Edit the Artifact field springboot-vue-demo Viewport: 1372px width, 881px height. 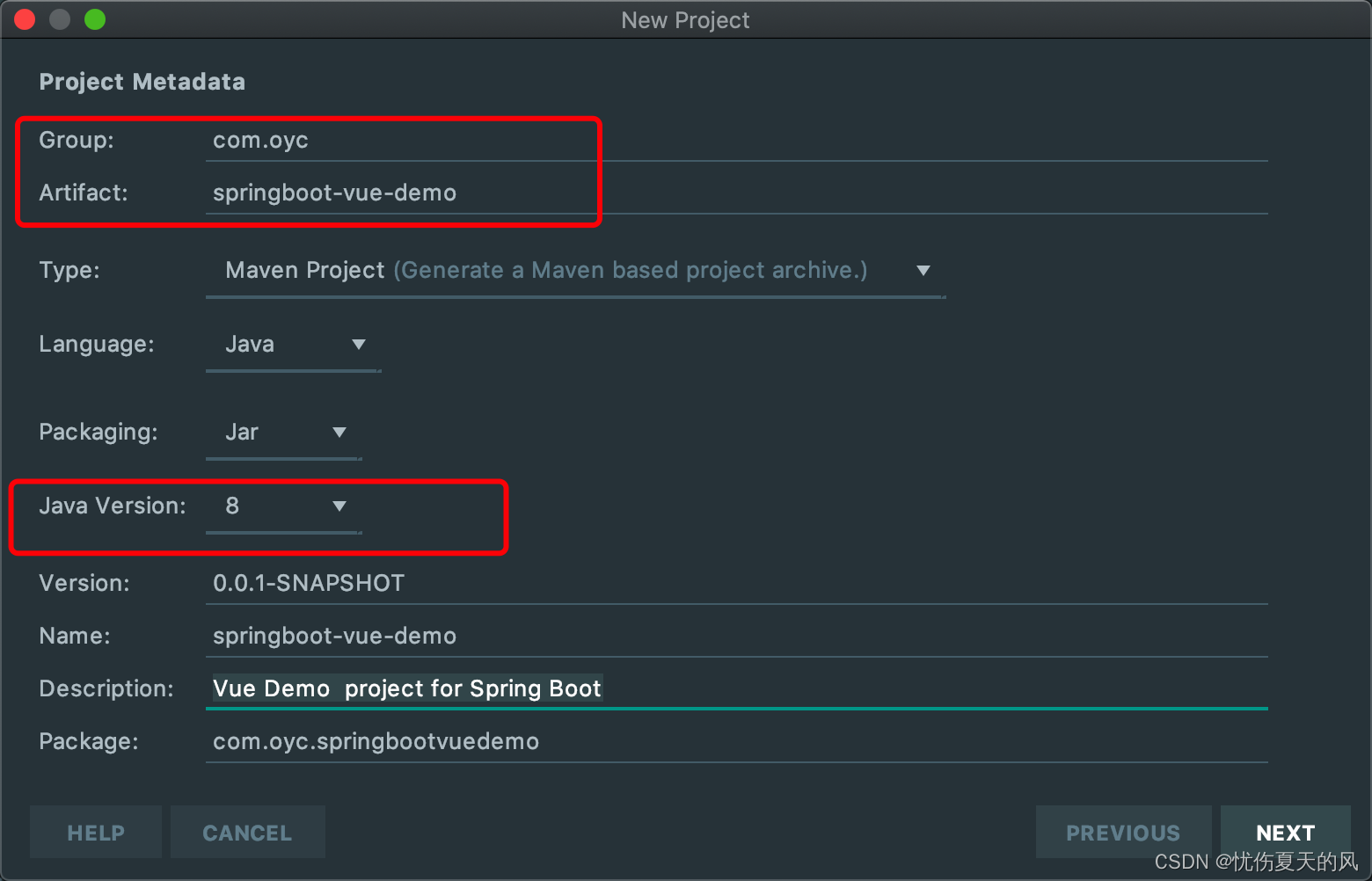(x=736, y=193)
